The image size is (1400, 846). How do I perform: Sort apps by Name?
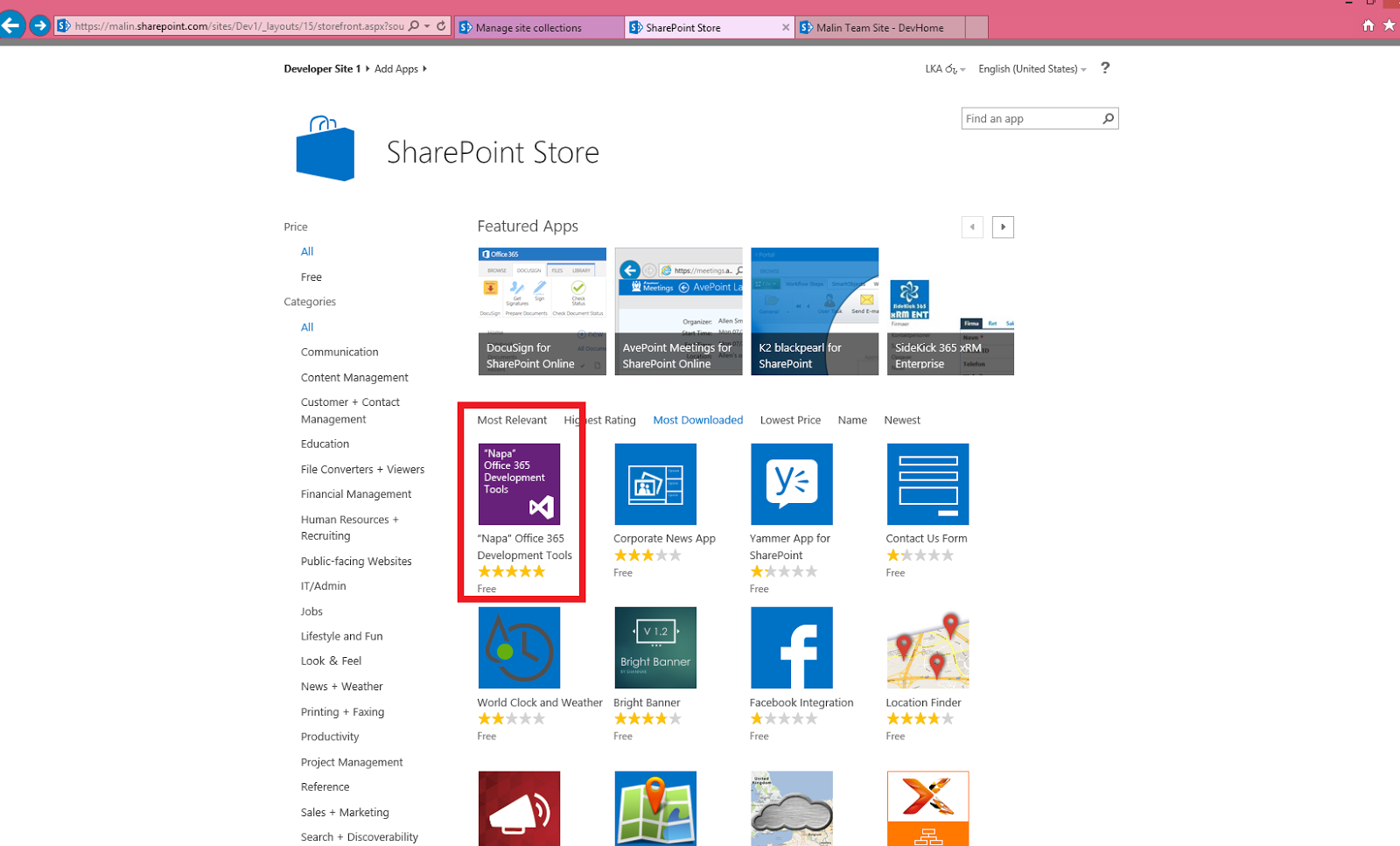[852, 420]
